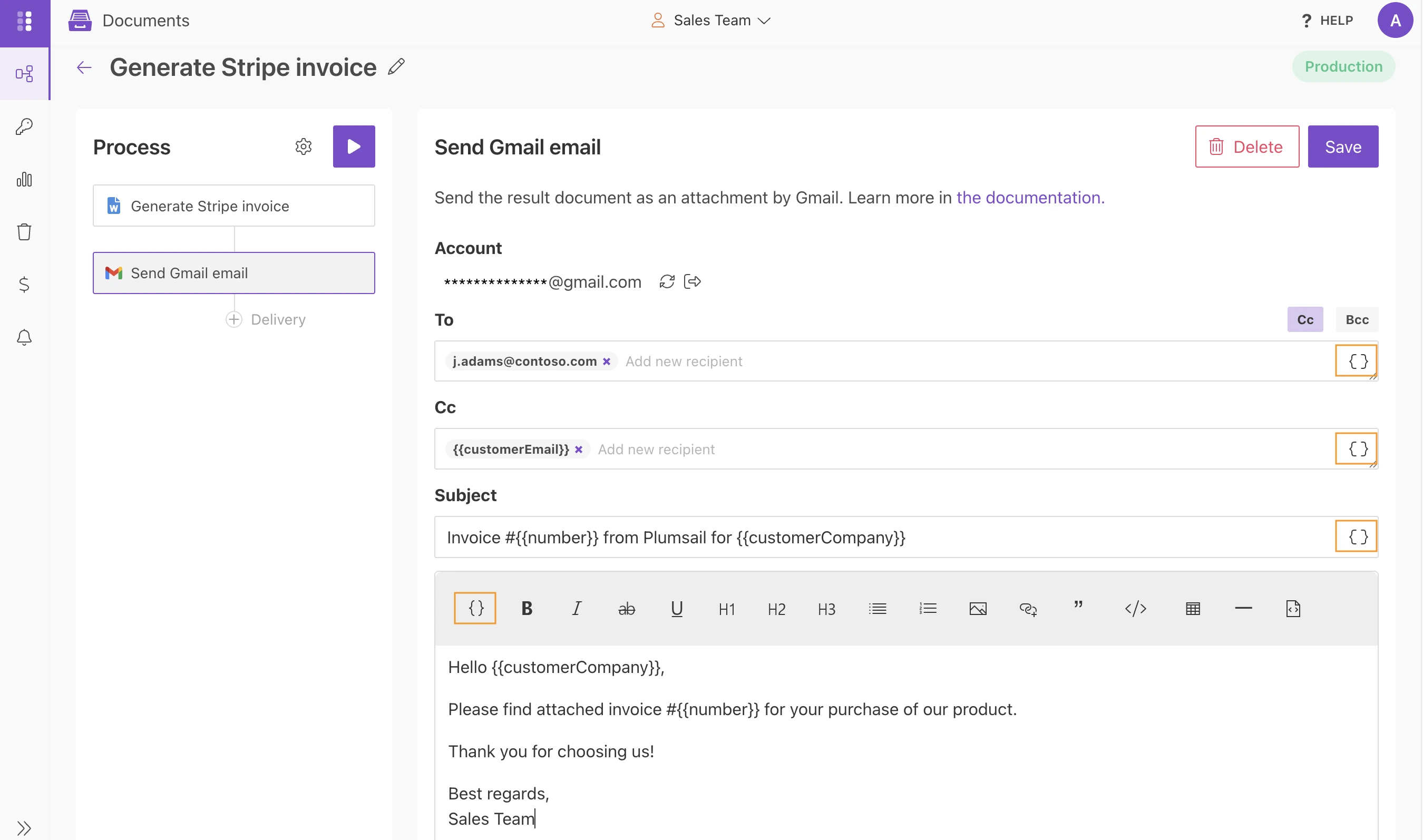Image resolution: width=1423 pixels, height=840 pixels.
Task: Save the Gmail delivery settings
Action: point(1342,146)
